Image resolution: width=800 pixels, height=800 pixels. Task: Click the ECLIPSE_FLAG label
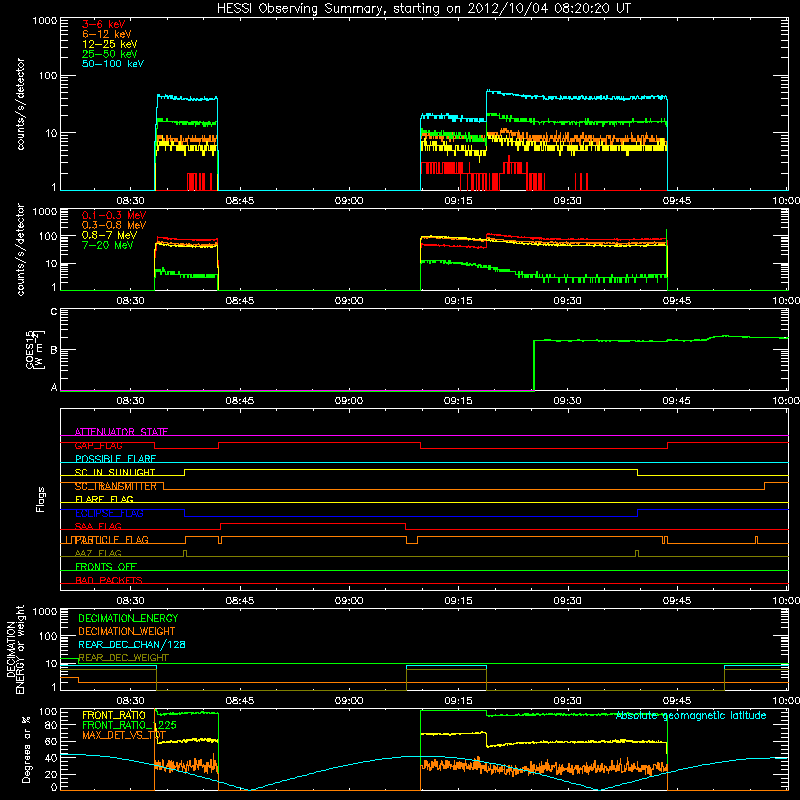tap(109, 513)
